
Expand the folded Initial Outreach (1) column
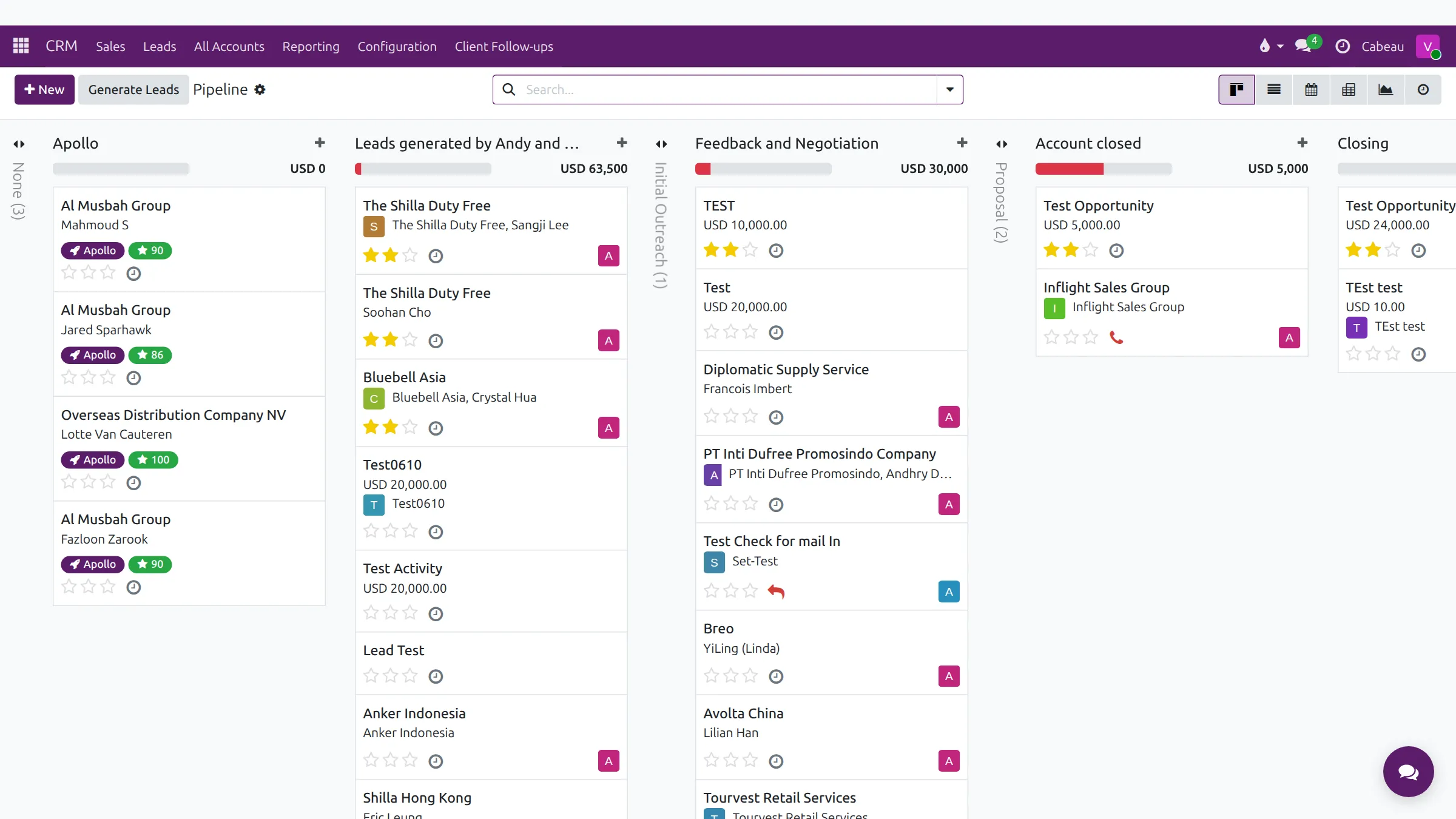pos(661,144)
